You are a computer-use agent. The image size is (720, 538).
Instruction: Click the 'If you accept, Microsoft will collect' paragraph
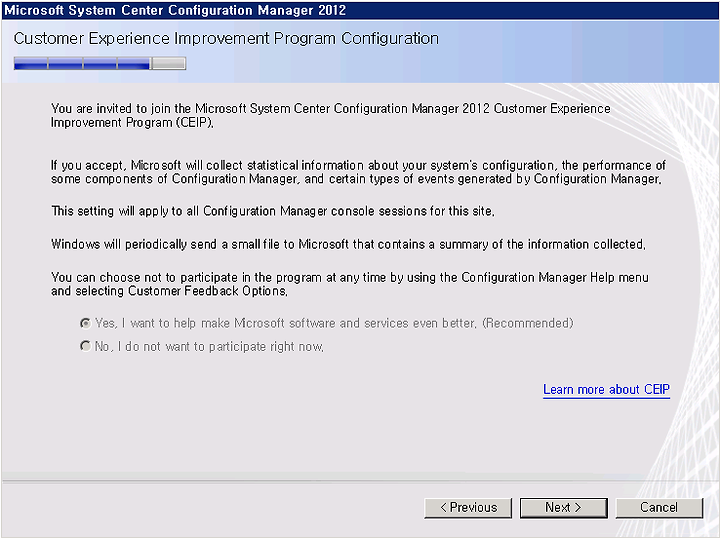point(358,172)
